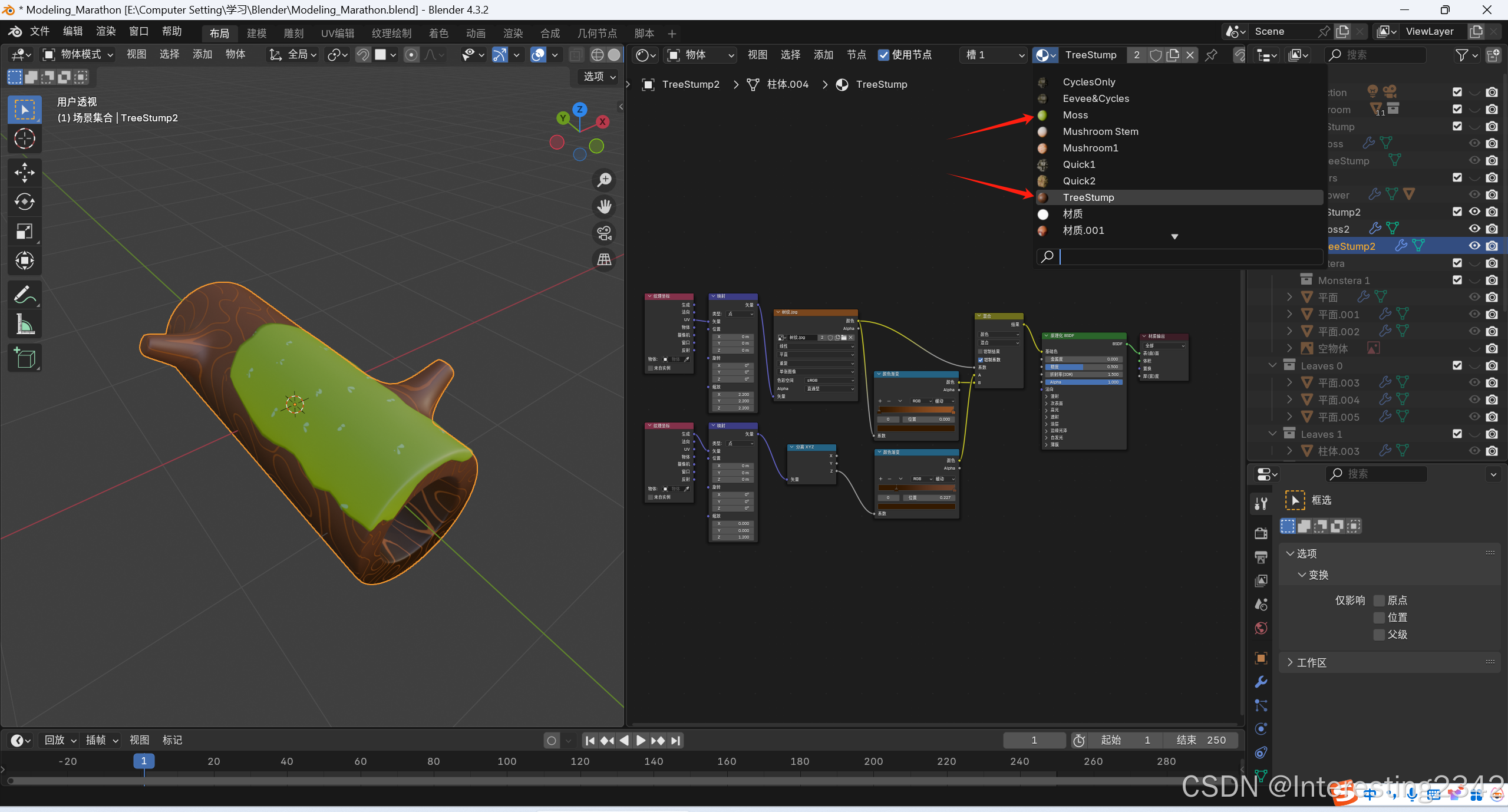Screen dimensions: 1508x812
Task: Choose Mushroom Stem material from list
Action: (x=1100, y=131)
